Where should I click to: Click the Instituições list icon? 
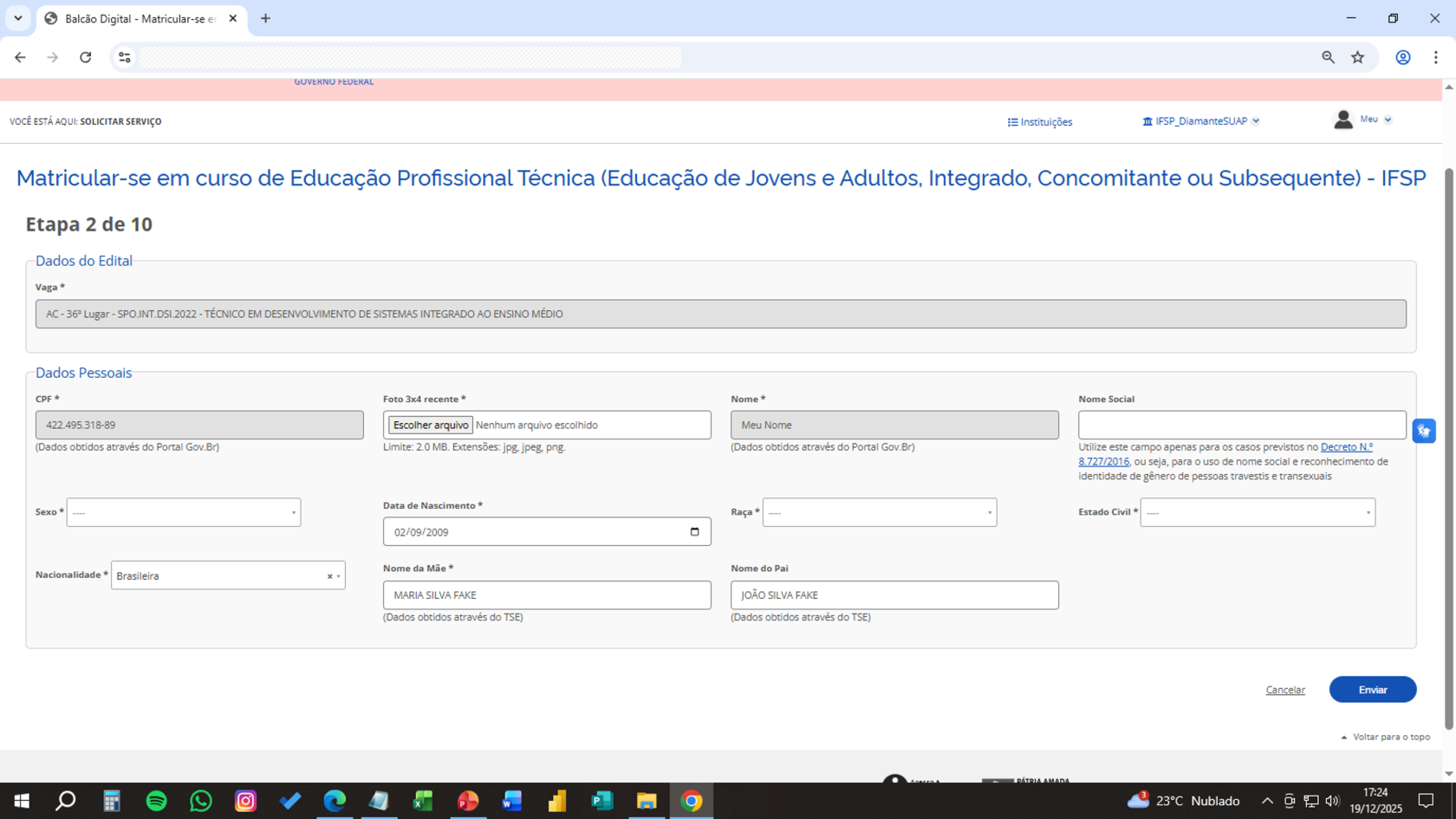(x=1013, y=122)
